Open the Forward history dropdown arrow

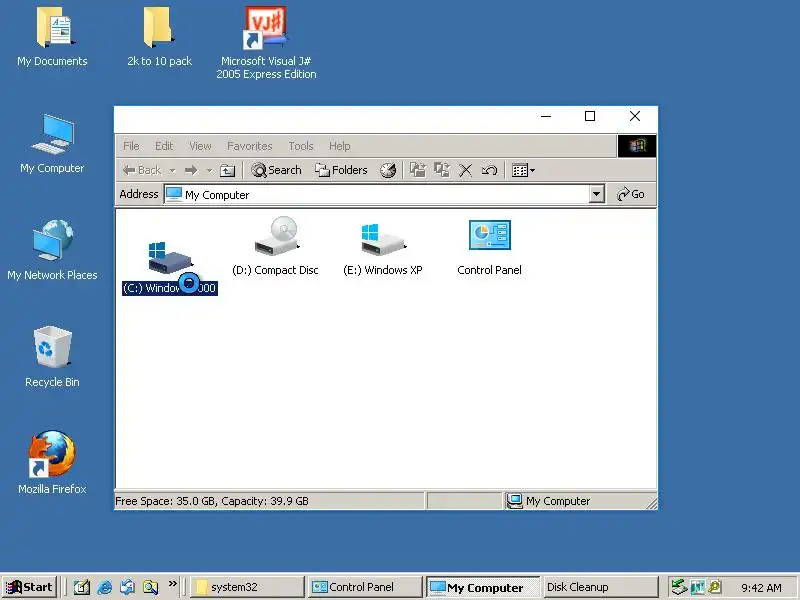click(x=209, y=170)
